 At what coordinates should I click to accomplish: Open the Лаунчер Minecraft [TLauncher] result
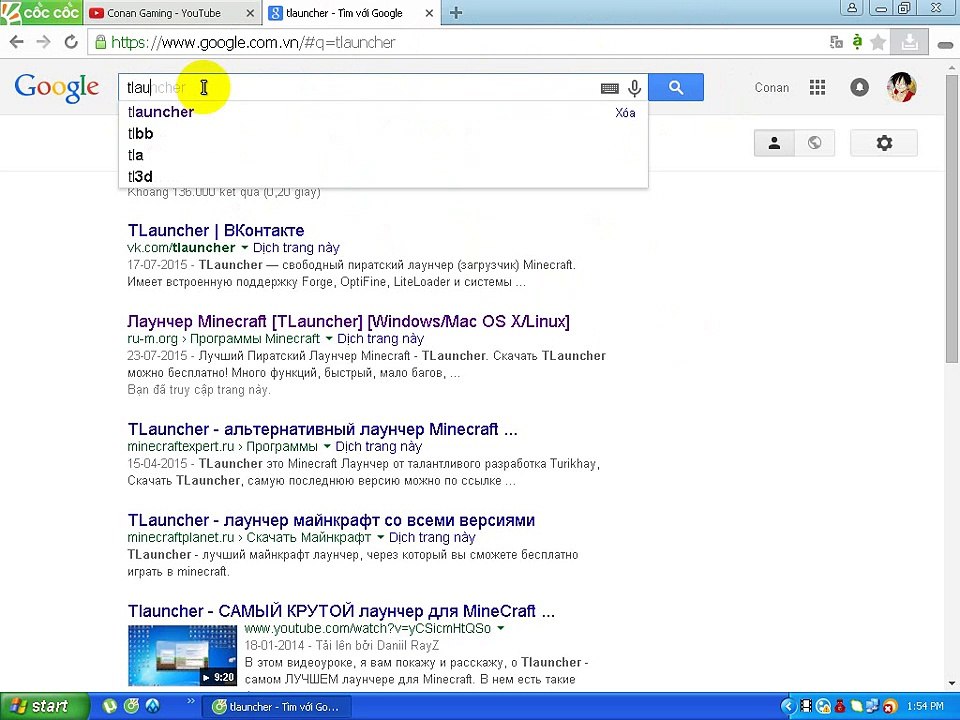point(348,321)
